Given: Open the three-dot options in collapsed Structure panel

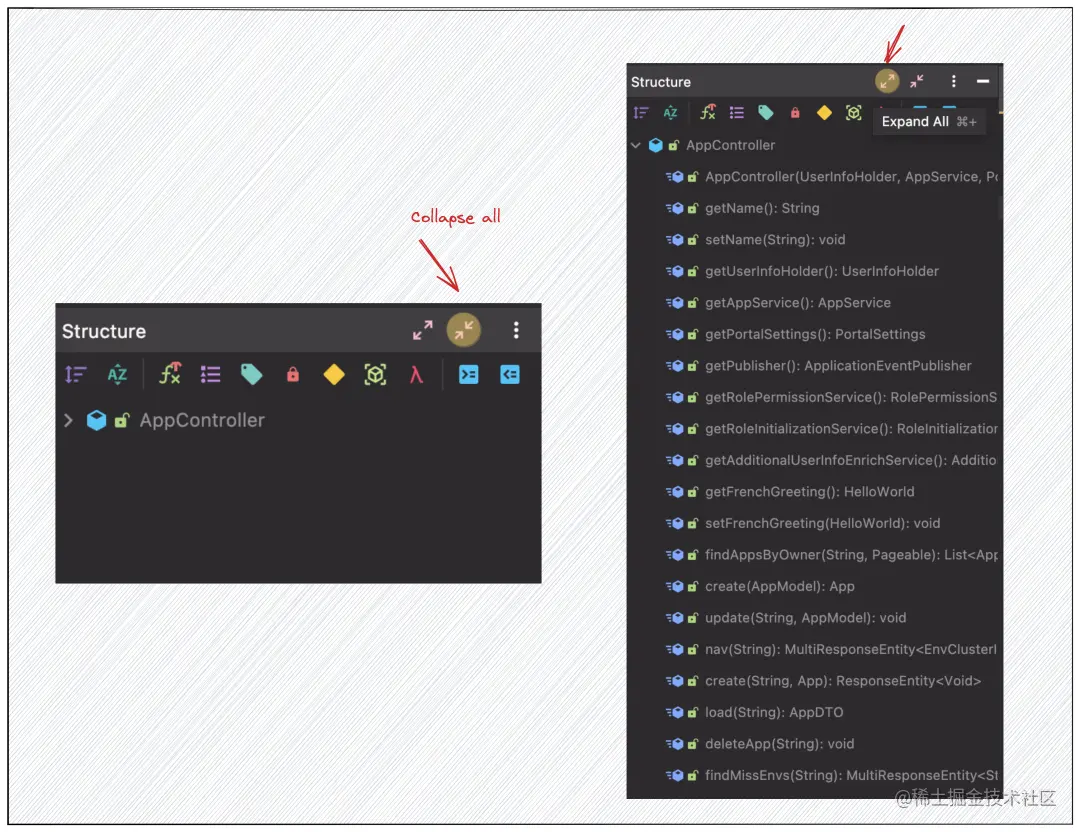Looking at the screenshot, I should 516,331.
